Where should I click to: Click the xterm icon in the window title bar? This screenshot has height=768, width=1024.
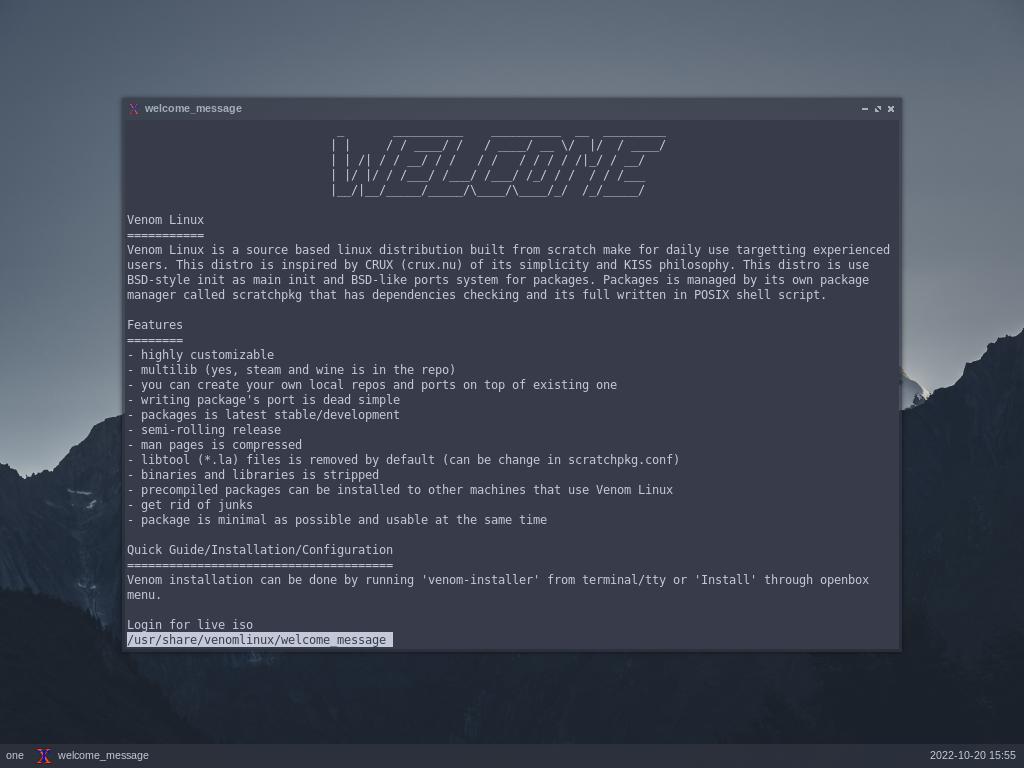point(134,108)
